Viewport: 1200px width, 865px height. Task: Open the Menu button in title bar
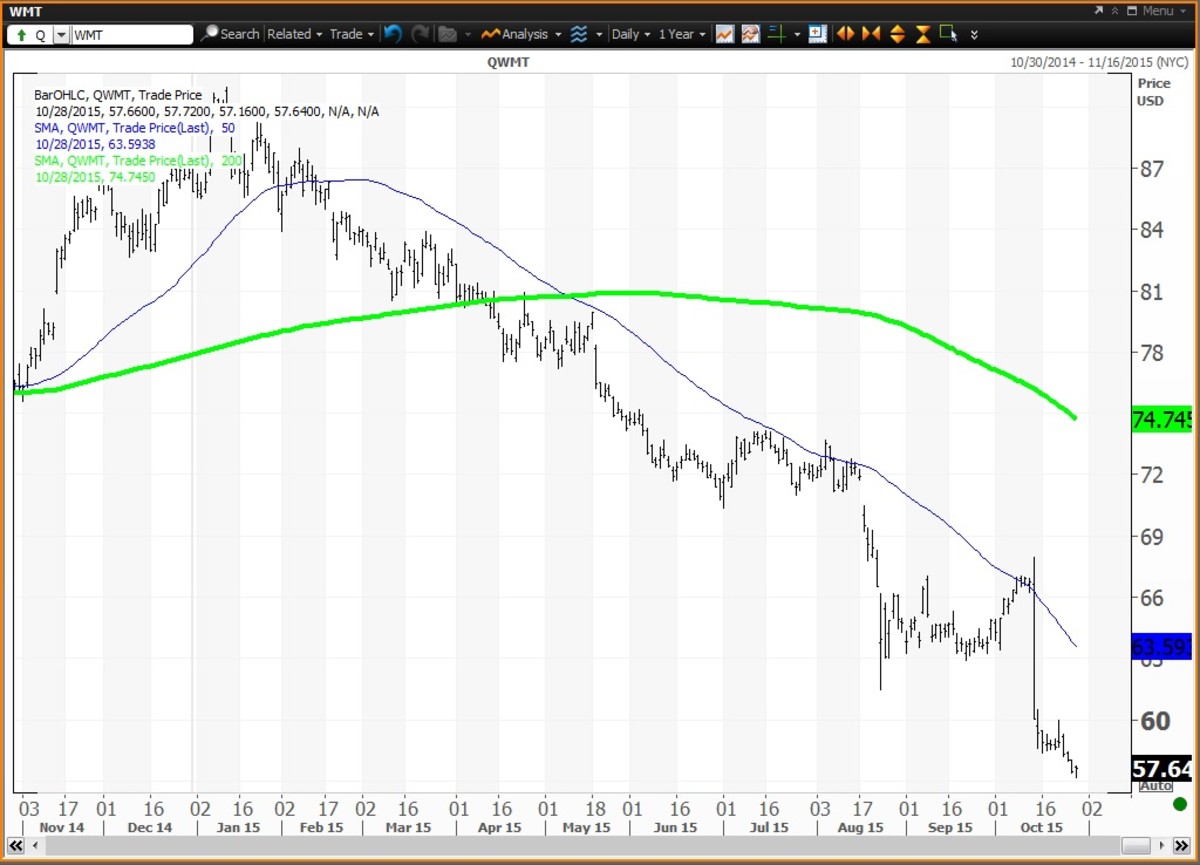click(1156, 11)
